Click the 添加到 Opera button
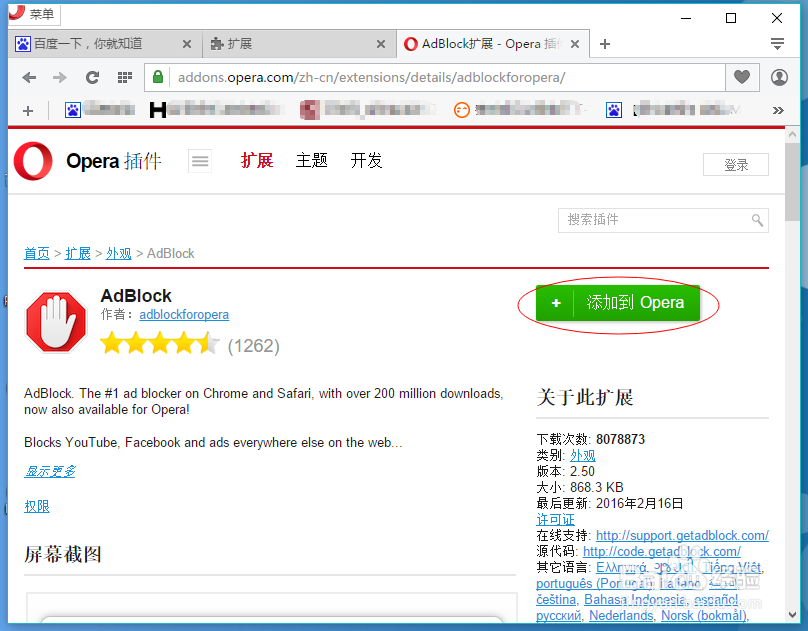This screenshot has width=808, height=631. click(x=618, y=303)
